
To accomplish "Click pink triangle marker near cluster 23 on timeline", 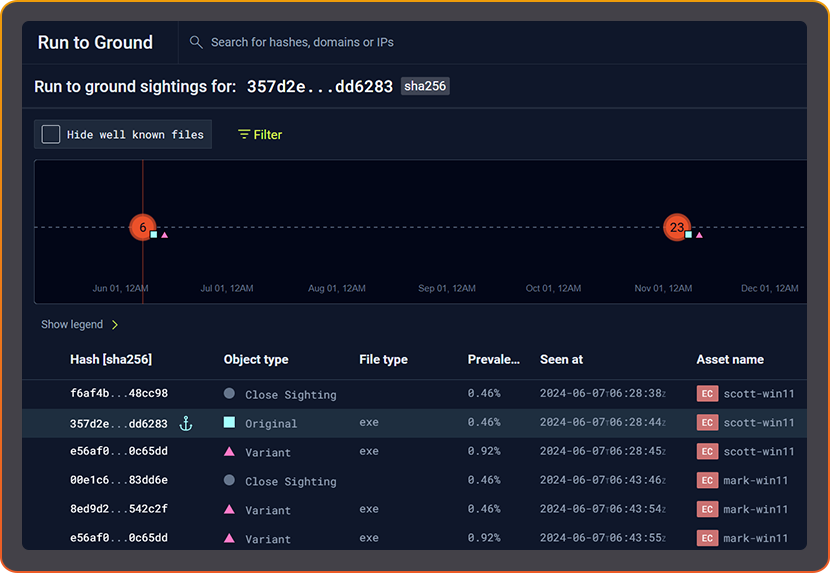I will (699, 235).
